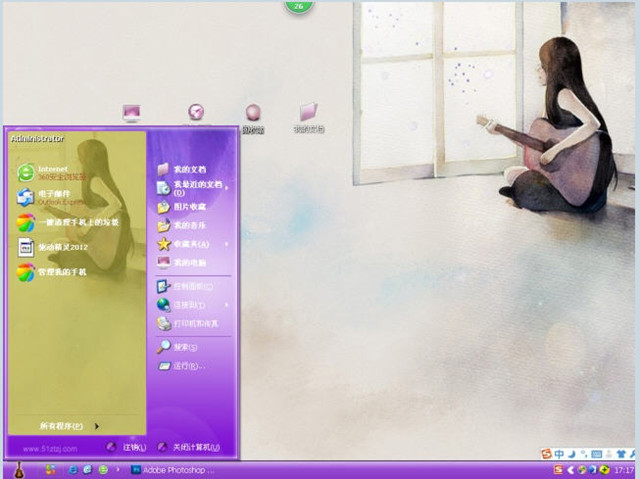640x479 pixels.
Task: Switch to Adobe Photoshop taskbar button
Action: tap(172, 470)
